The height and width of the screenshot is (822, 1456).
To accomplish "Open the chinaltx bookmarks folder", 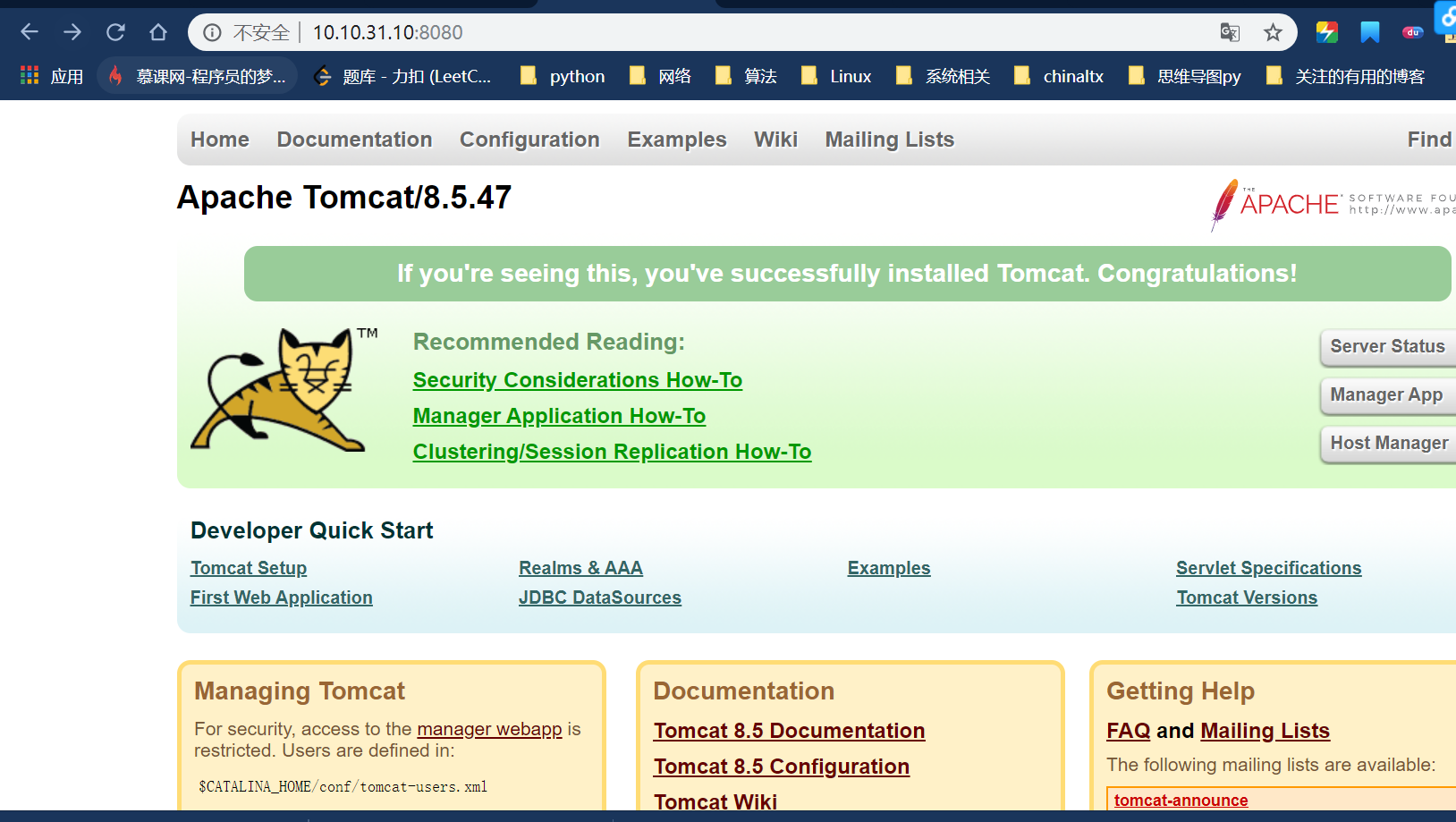I will (x=1058, y=76).
